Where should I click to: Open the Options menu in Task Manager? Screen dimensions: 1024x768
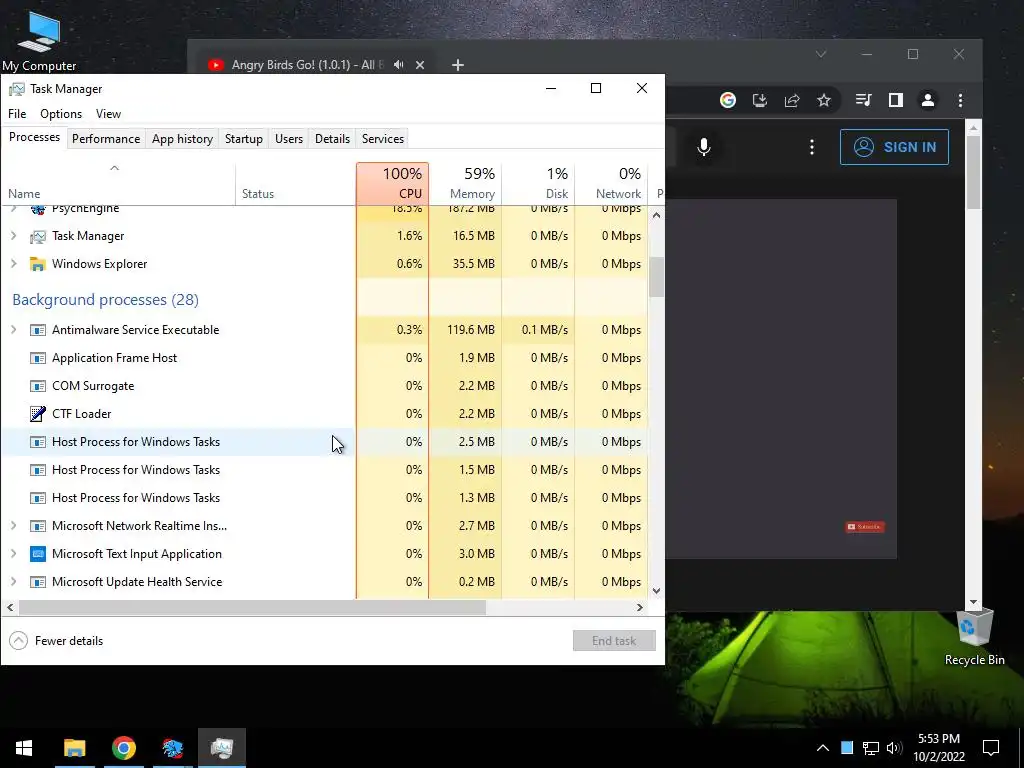click(61, 114)
